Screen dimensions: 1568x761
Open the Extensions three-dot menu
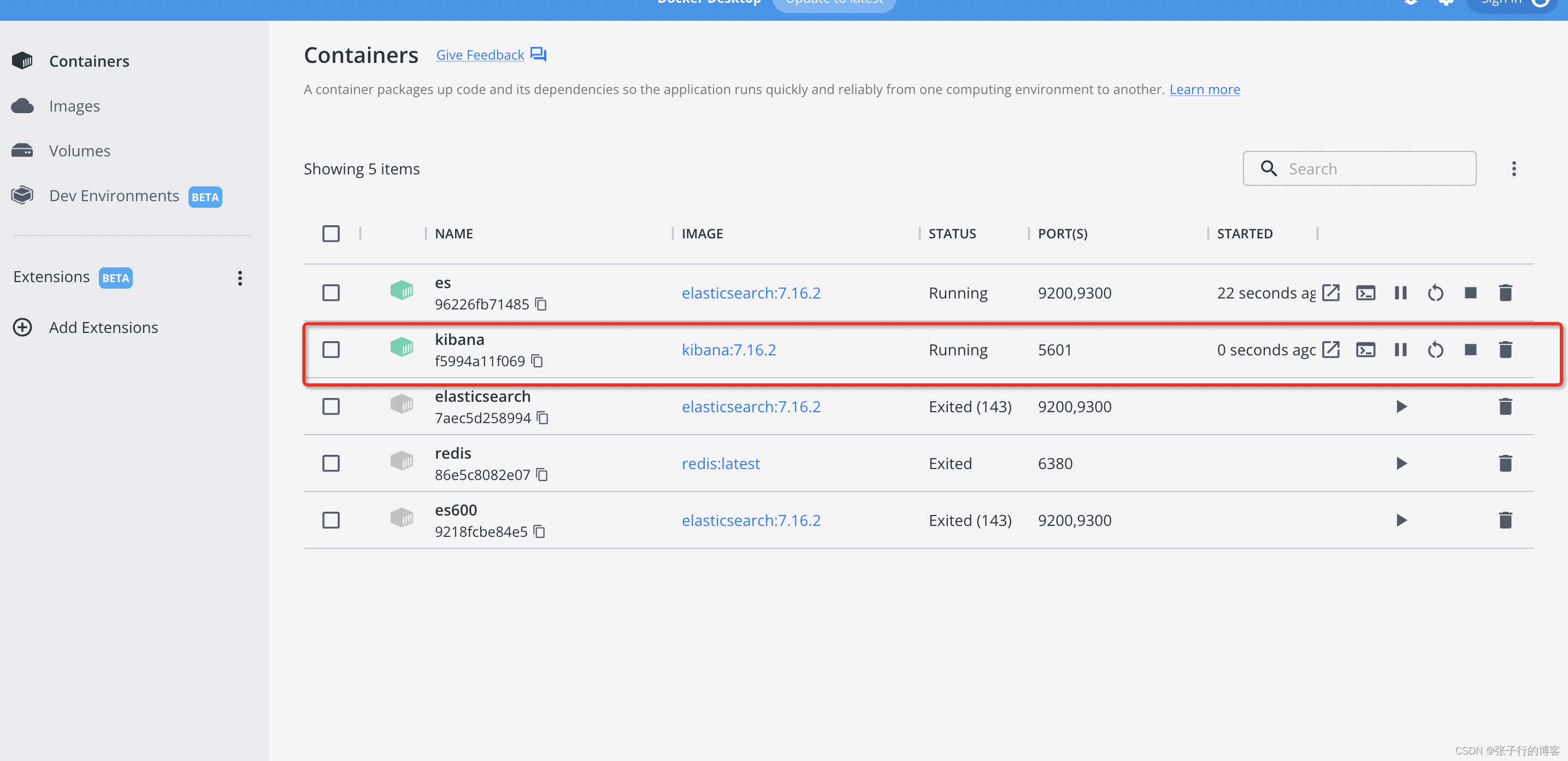coord(240,278)
